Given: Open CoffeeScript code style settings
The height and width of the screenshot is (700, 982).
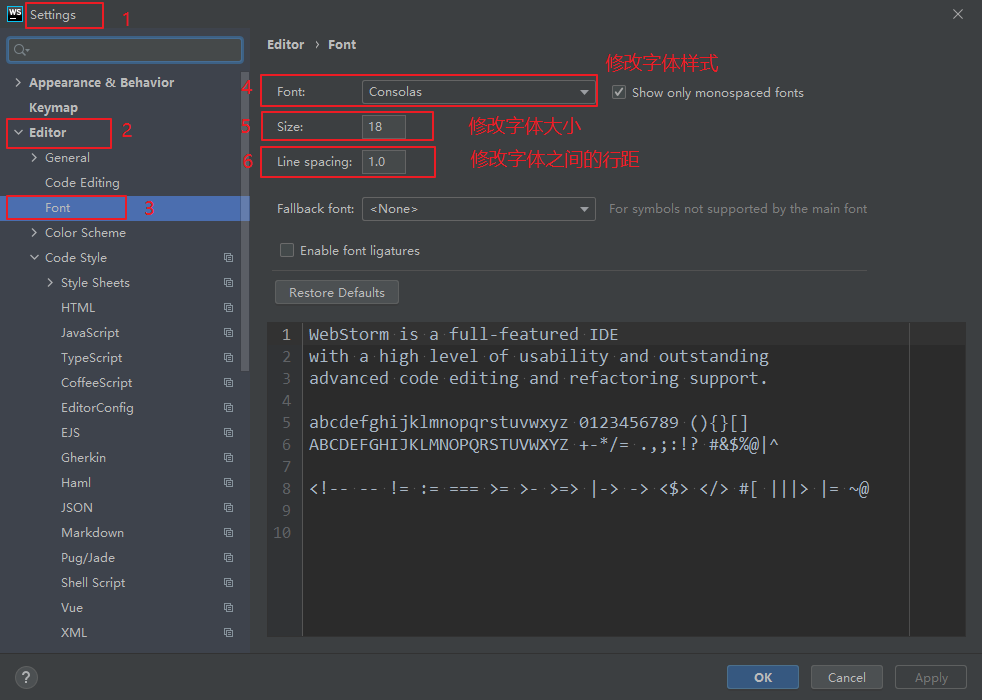Looking at the screenshot, I should coord(96,383).
